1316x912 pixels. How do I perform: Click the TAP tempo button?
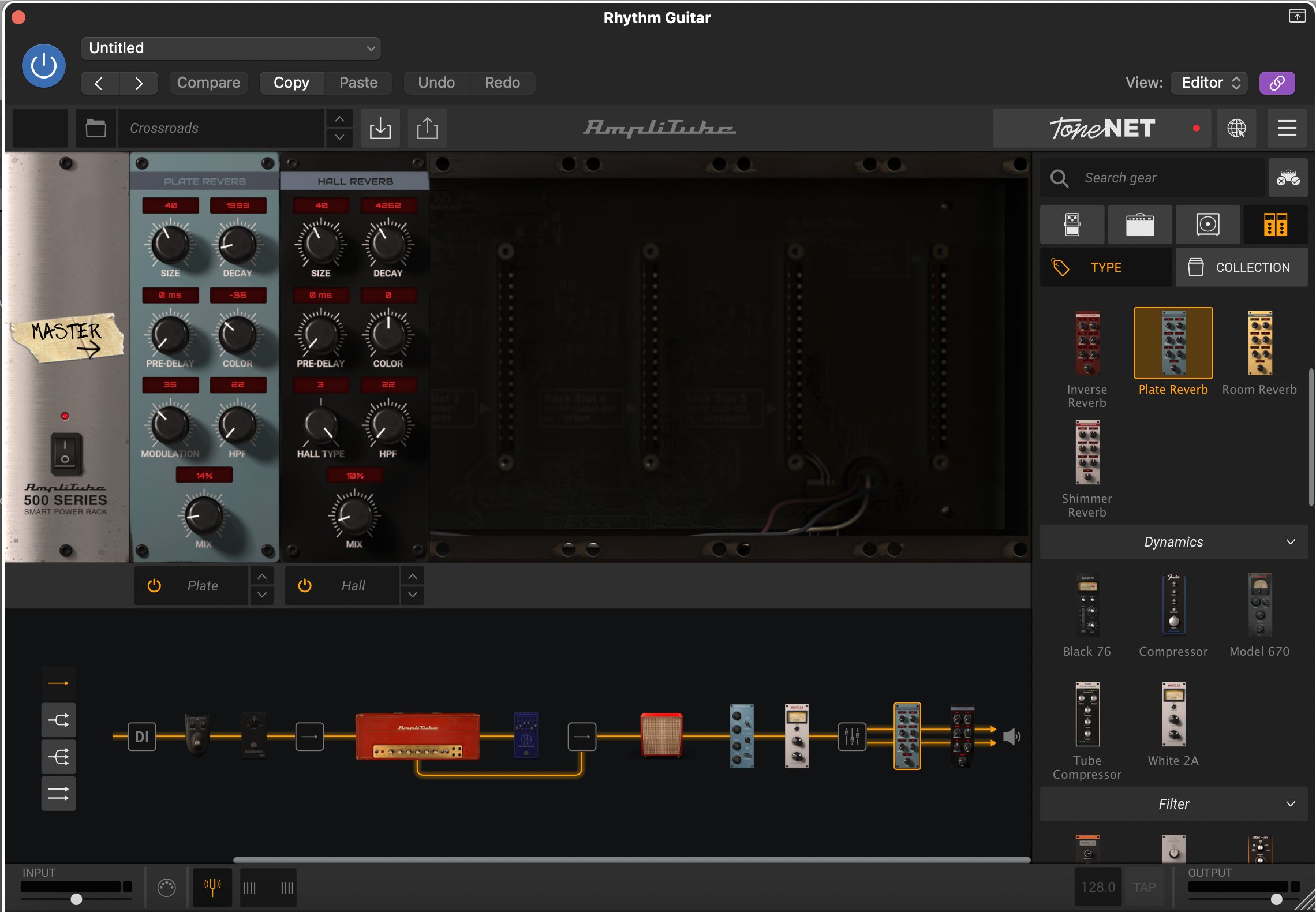tap(1144, 887)
